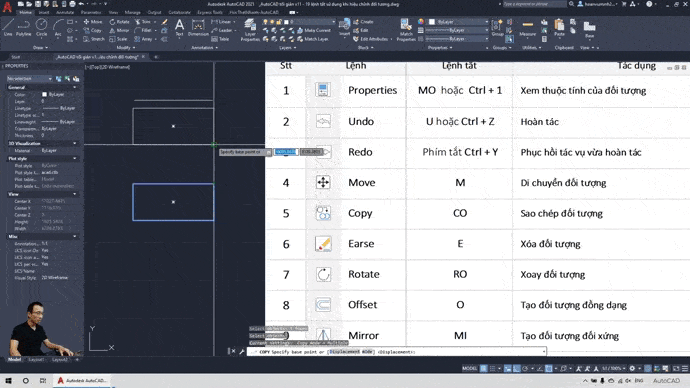The height and width of the screenshot is (388, 690).
Task: Open the Manage ribbon tab
Action: [x=132, y=12]
